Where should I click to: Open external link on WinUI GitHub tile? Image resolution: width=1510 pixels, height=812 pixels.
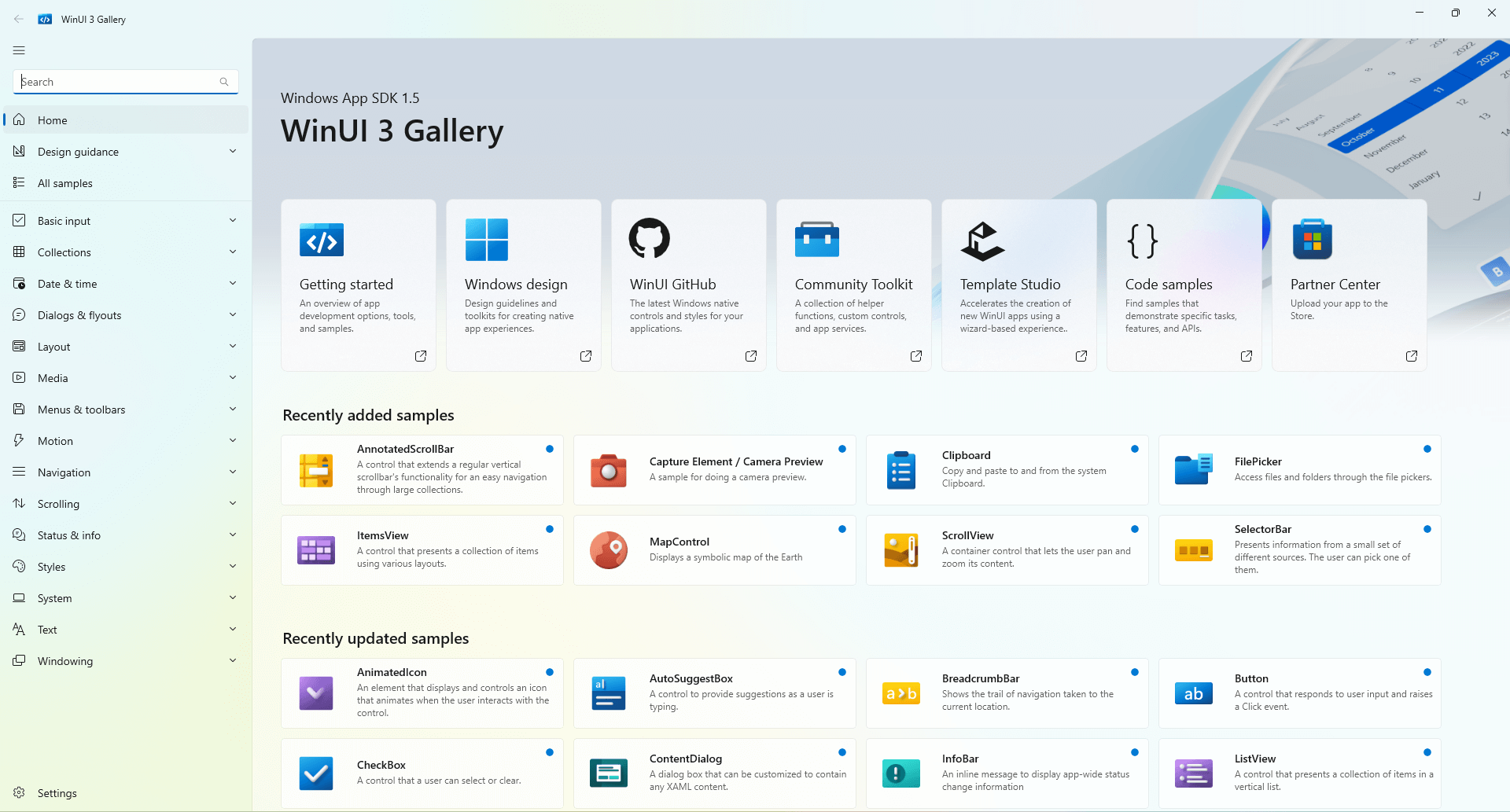pyautogui.click(x=751, y=356)
